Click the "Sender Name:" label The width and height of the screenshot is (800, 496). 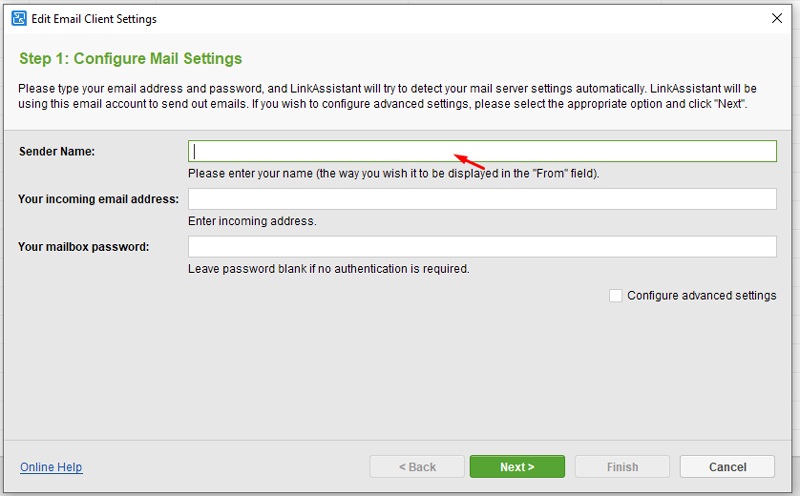point(57,152)
